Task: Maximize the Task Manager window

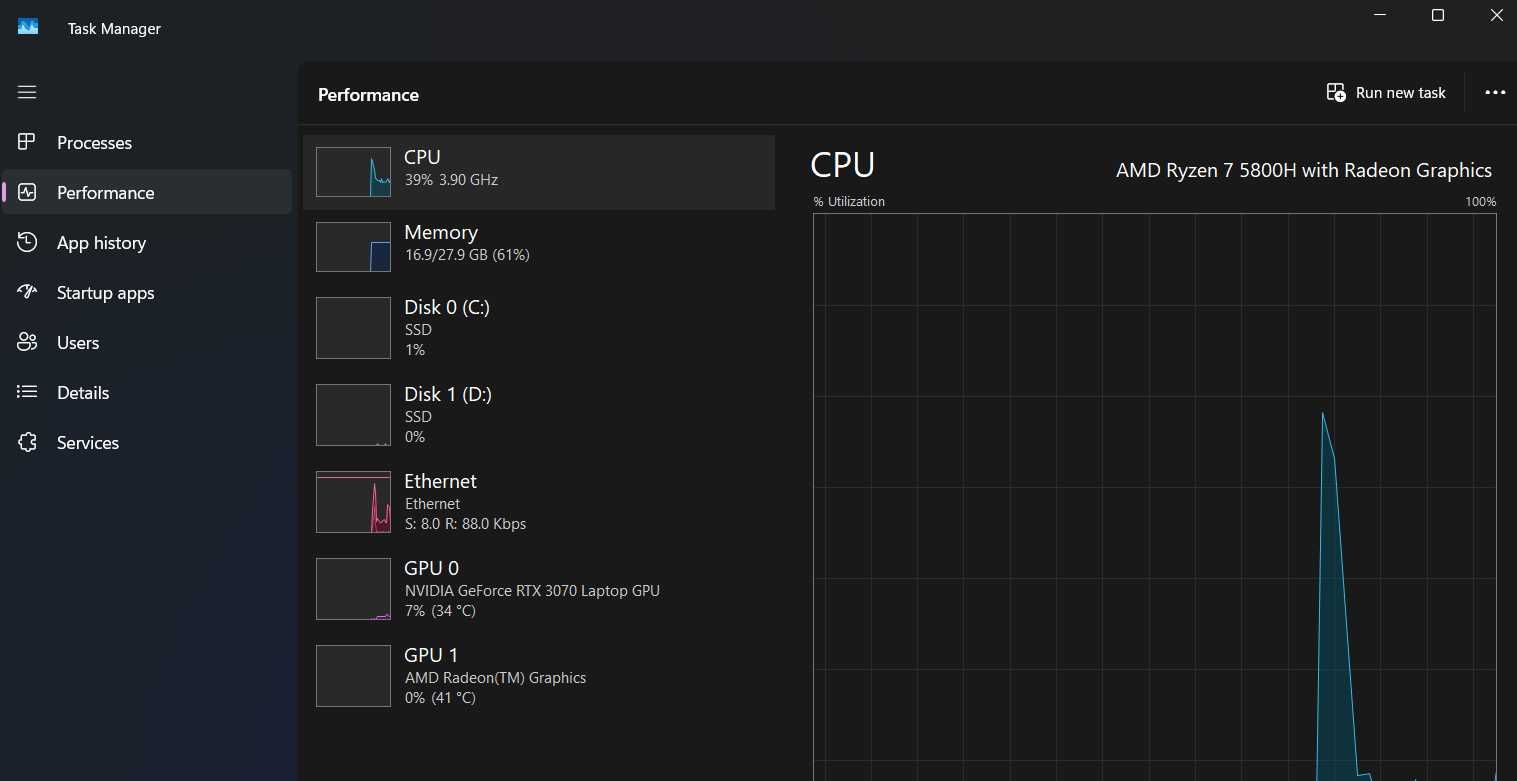Action: pyautogui.click(x=1438, y=15)
